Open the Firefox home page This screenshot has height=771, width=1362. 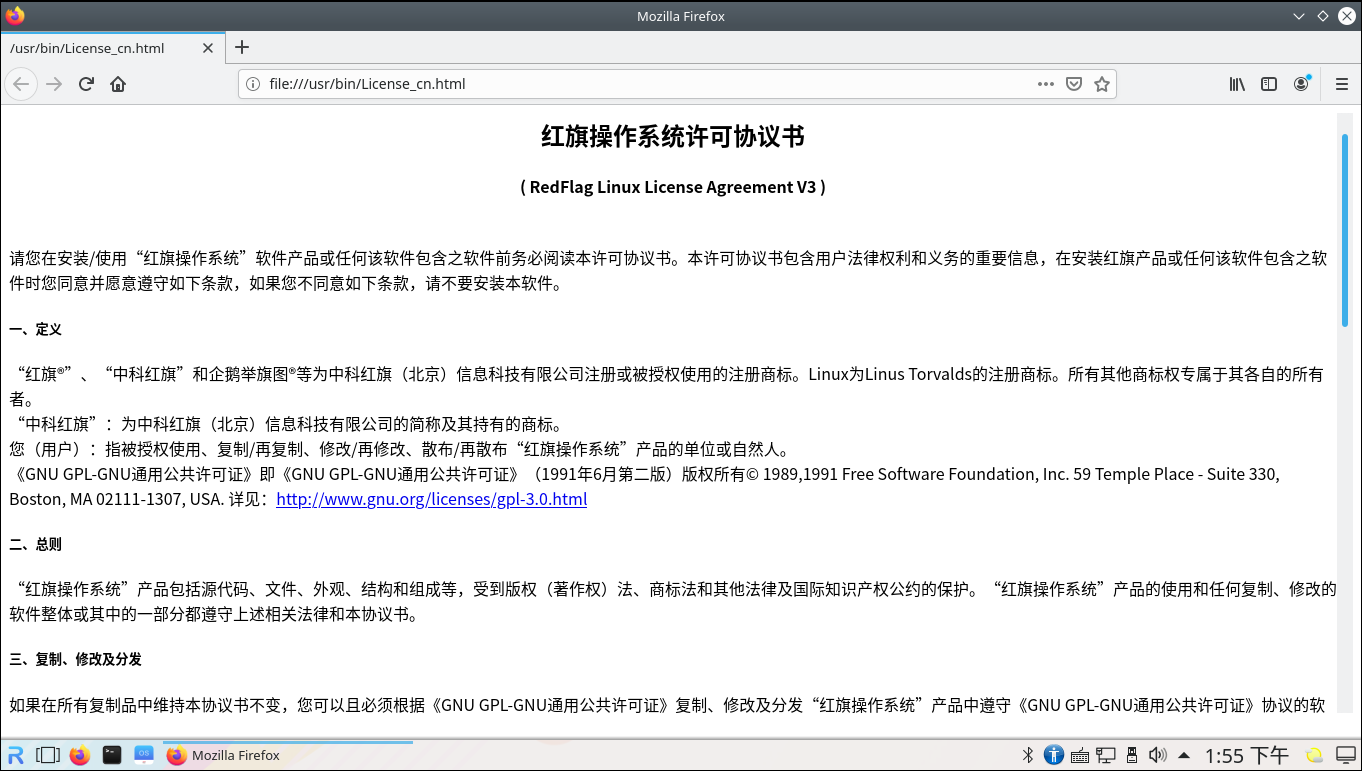coord(118,84)
